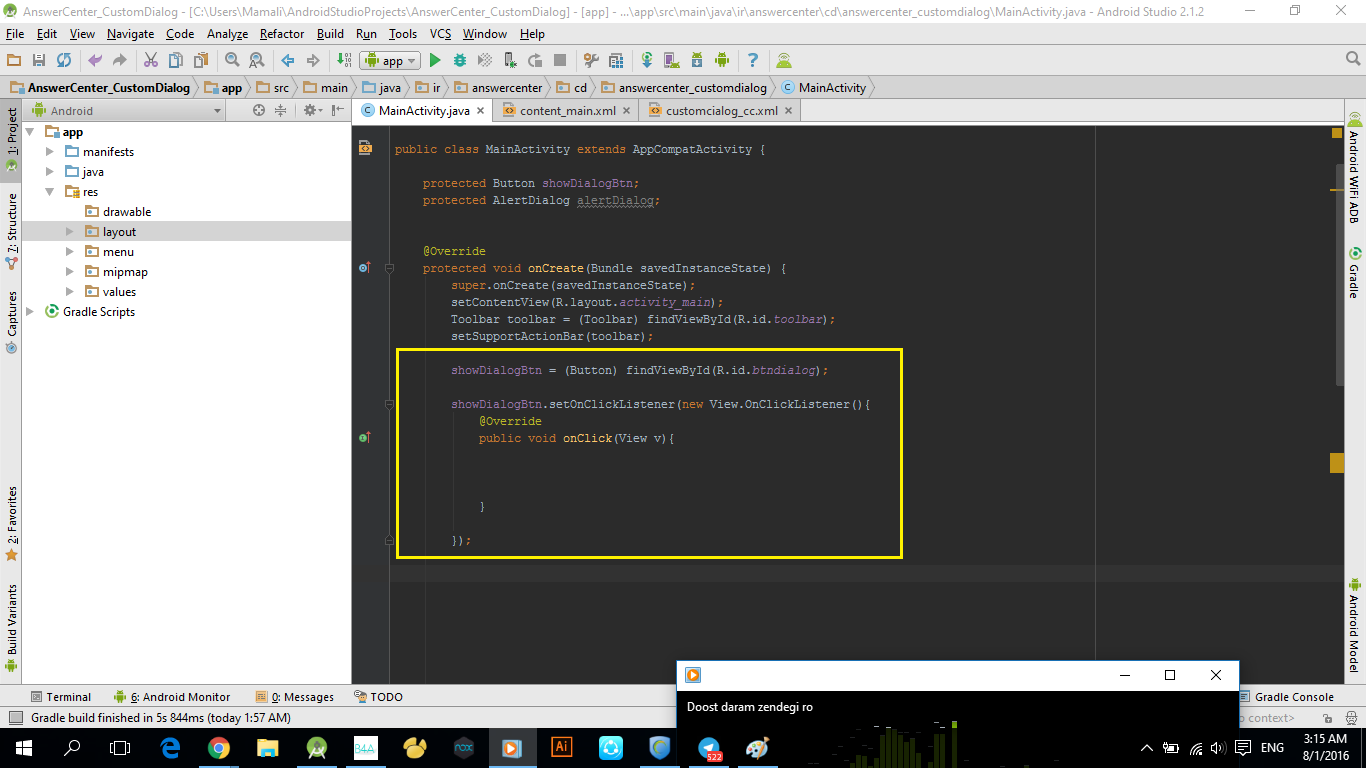Expand the java folder in project tree
The width and height of the screenshot is (1366, 768).
coord(51,172)
